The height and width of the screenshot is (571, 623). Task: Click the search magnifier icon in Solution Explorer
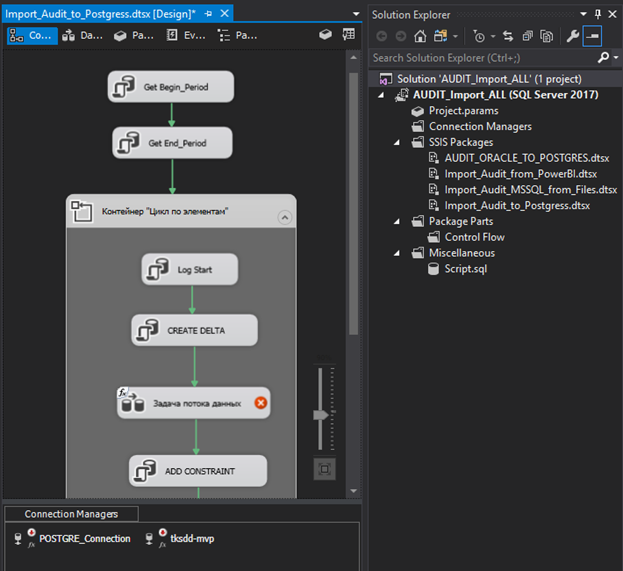(604, 58)
